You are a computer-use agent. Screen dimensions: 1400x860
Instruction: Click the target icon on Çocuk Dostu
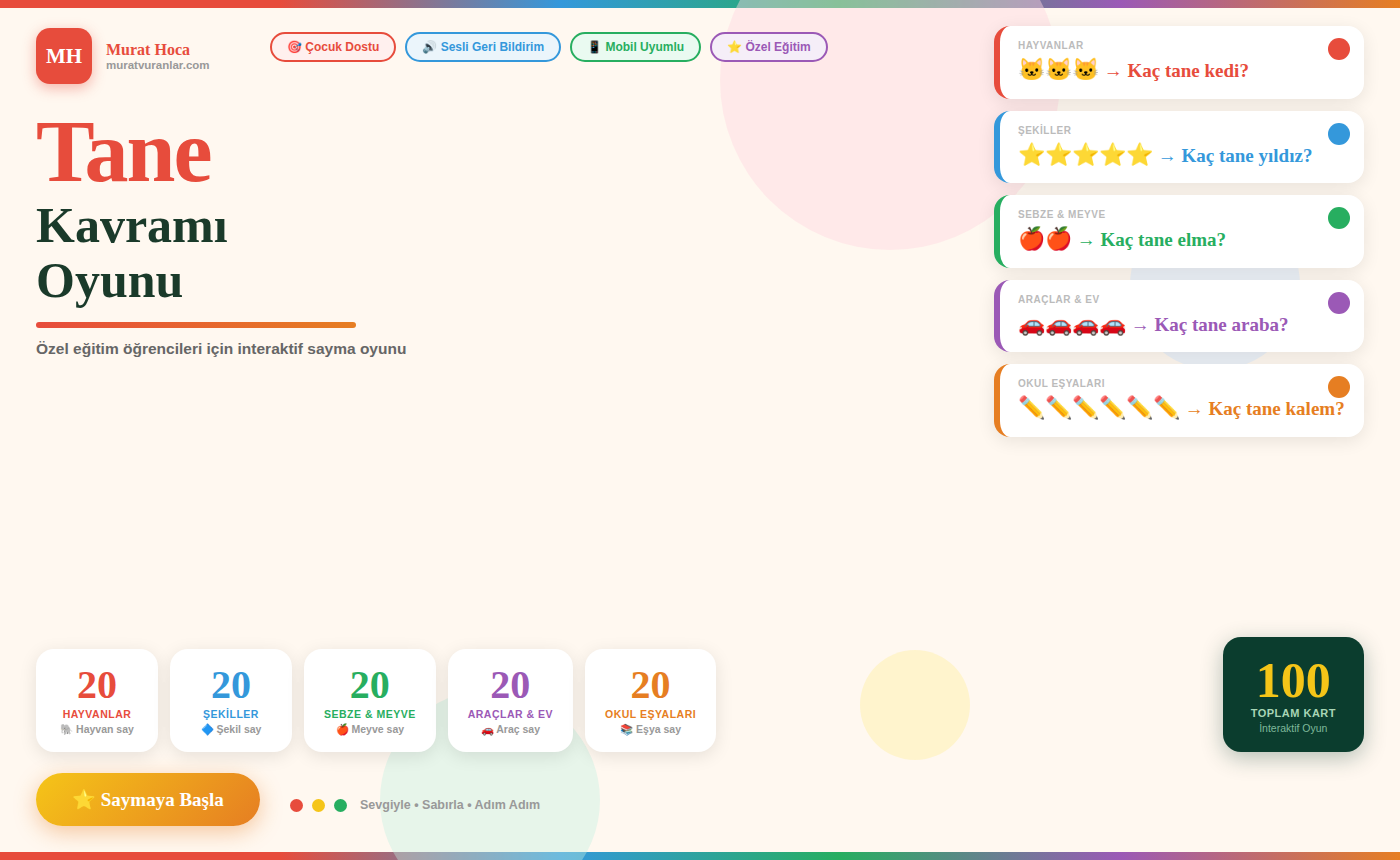(x=294, y=47)
